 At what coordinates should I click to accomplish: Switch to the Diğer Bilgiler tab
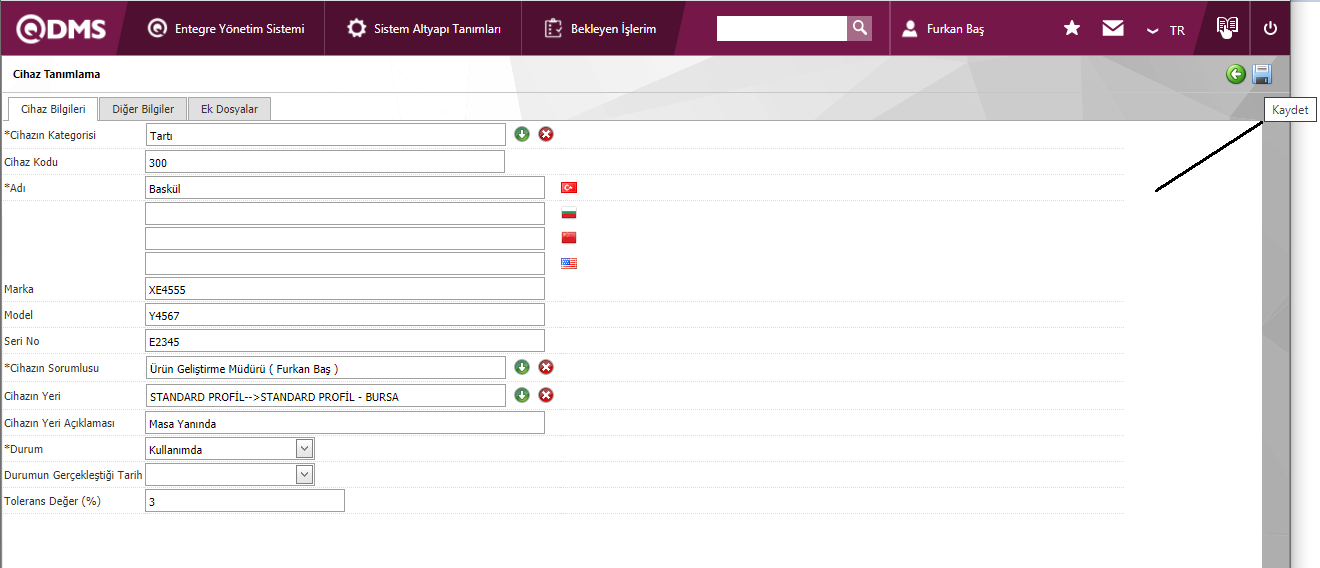143,109
